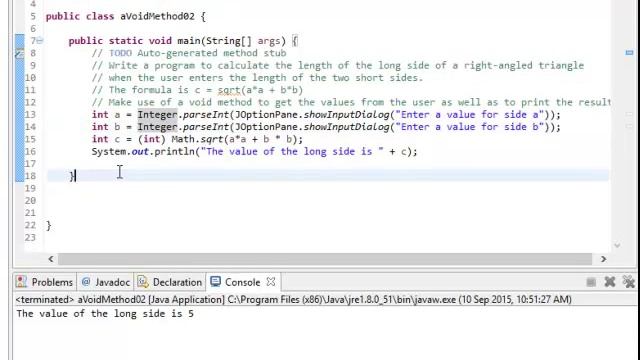Click showInputDialog on line 14
Screen dimensions: 640x360
tap(347, 127)
